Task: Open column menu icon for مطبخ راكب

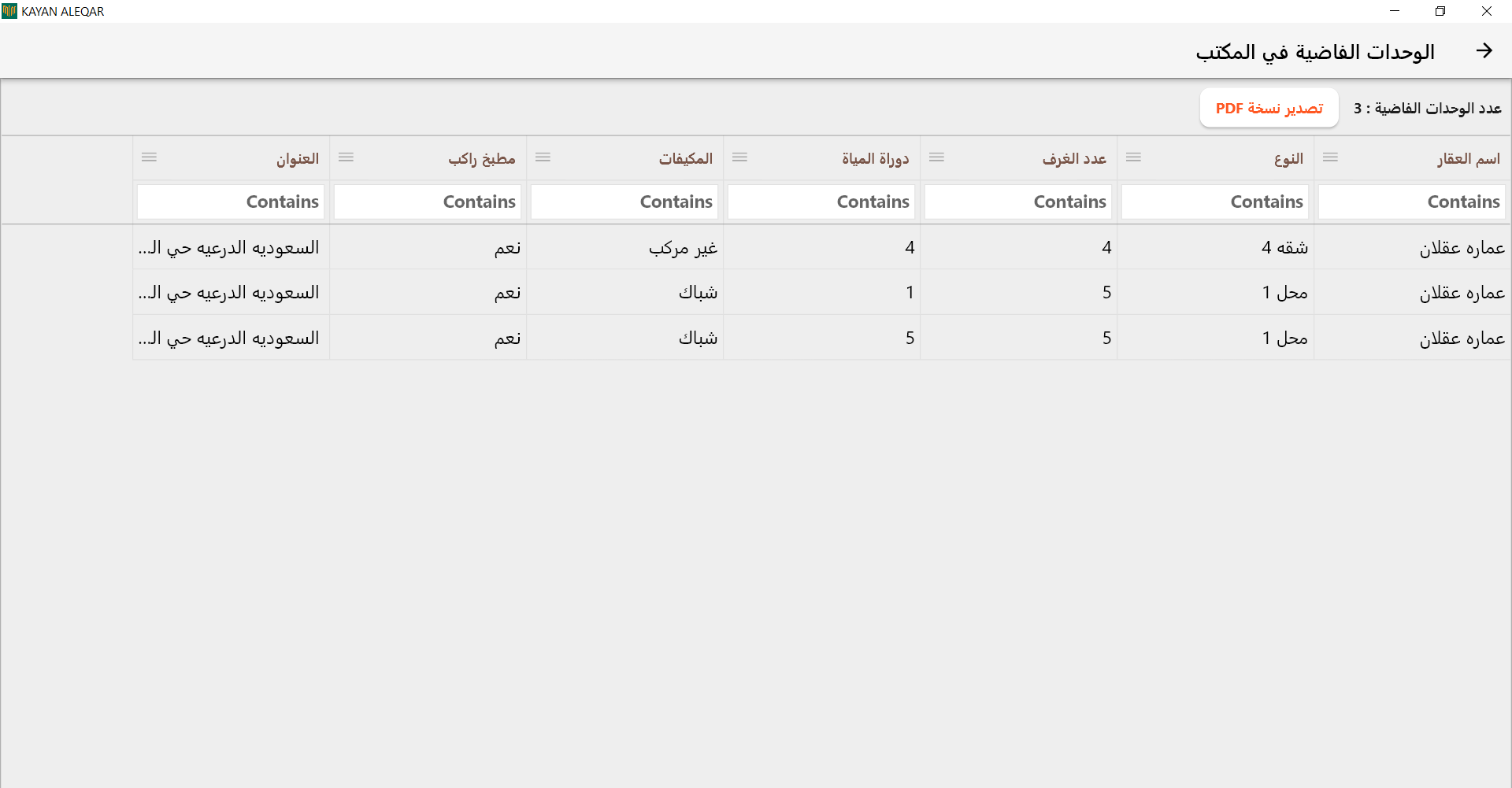Action: pyautogui.click(x=346, y=157)
